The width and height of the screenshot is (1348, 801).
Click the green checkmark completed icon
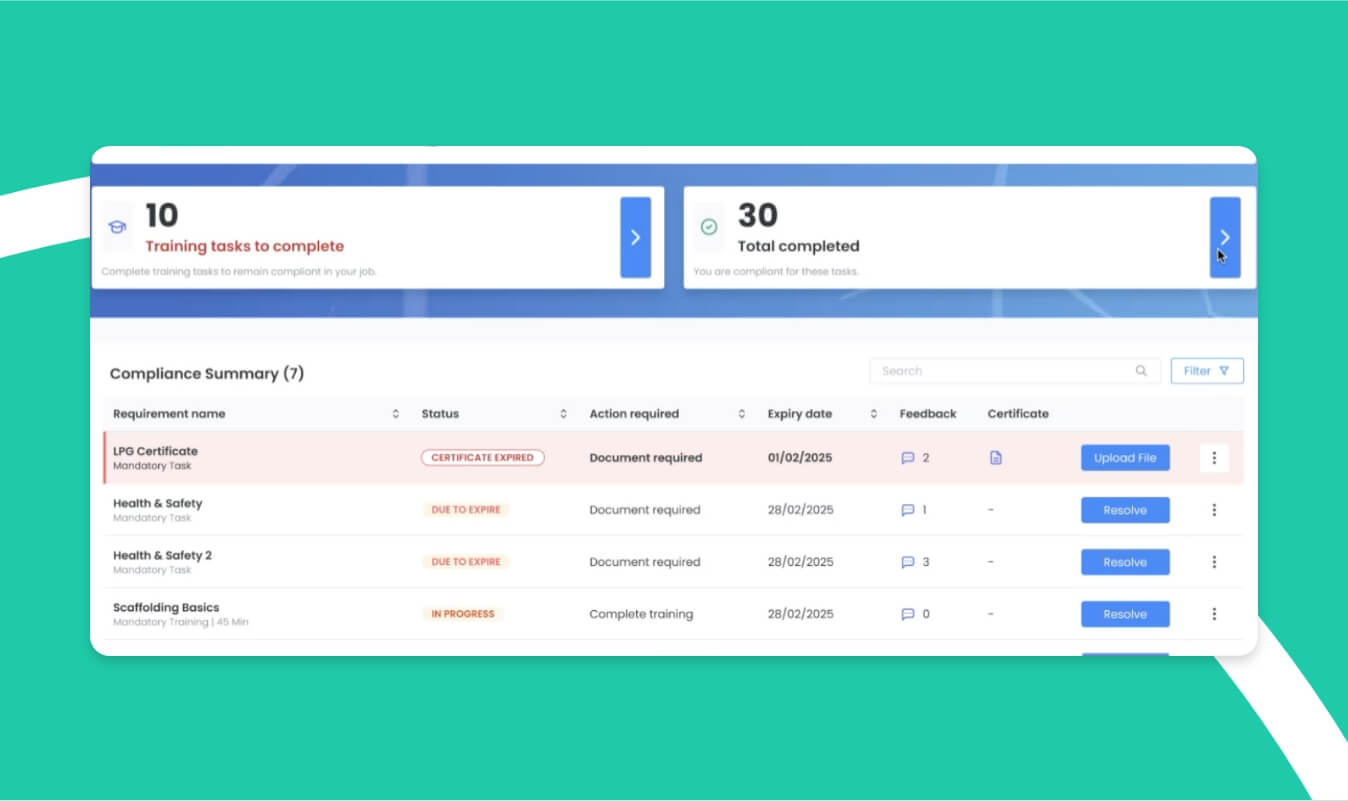coord(709,227)
